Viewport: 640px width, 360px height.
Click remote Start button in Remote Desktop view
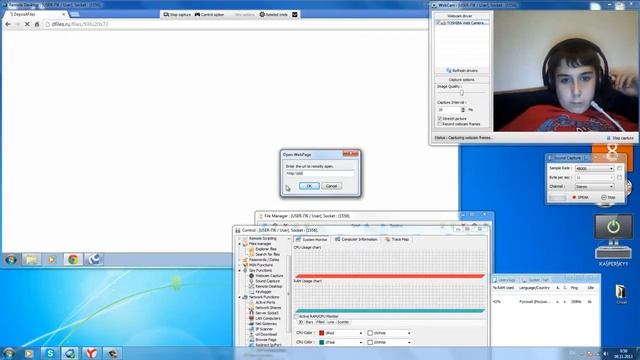pyautogui.click(x=11, y=260)
